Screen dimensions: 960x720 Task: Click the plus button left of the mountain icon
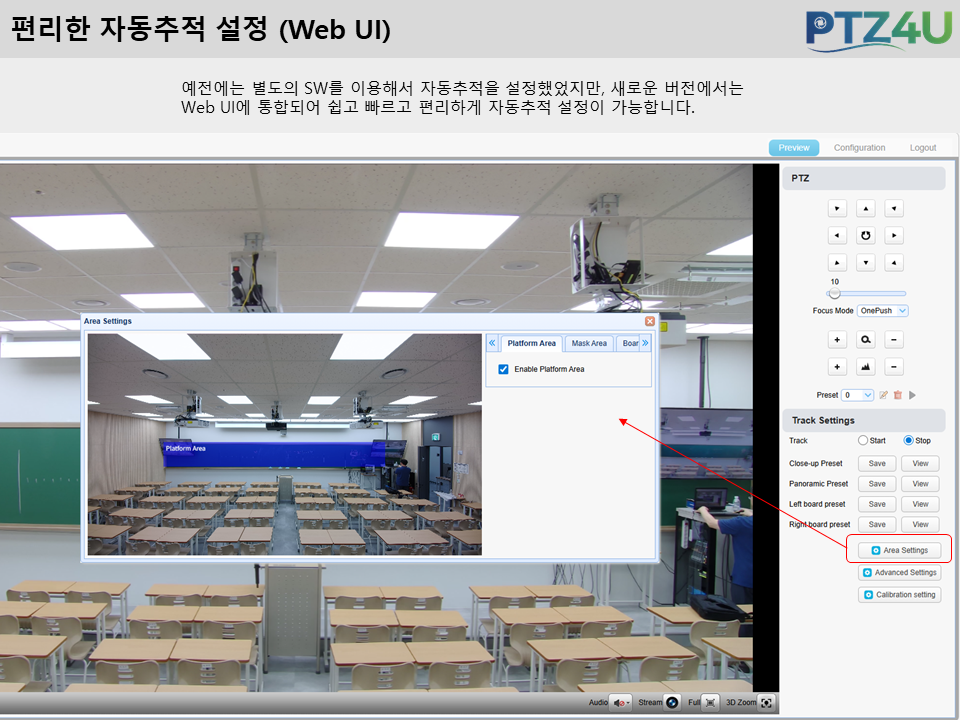pyautogui.click(x=837, y=367)
